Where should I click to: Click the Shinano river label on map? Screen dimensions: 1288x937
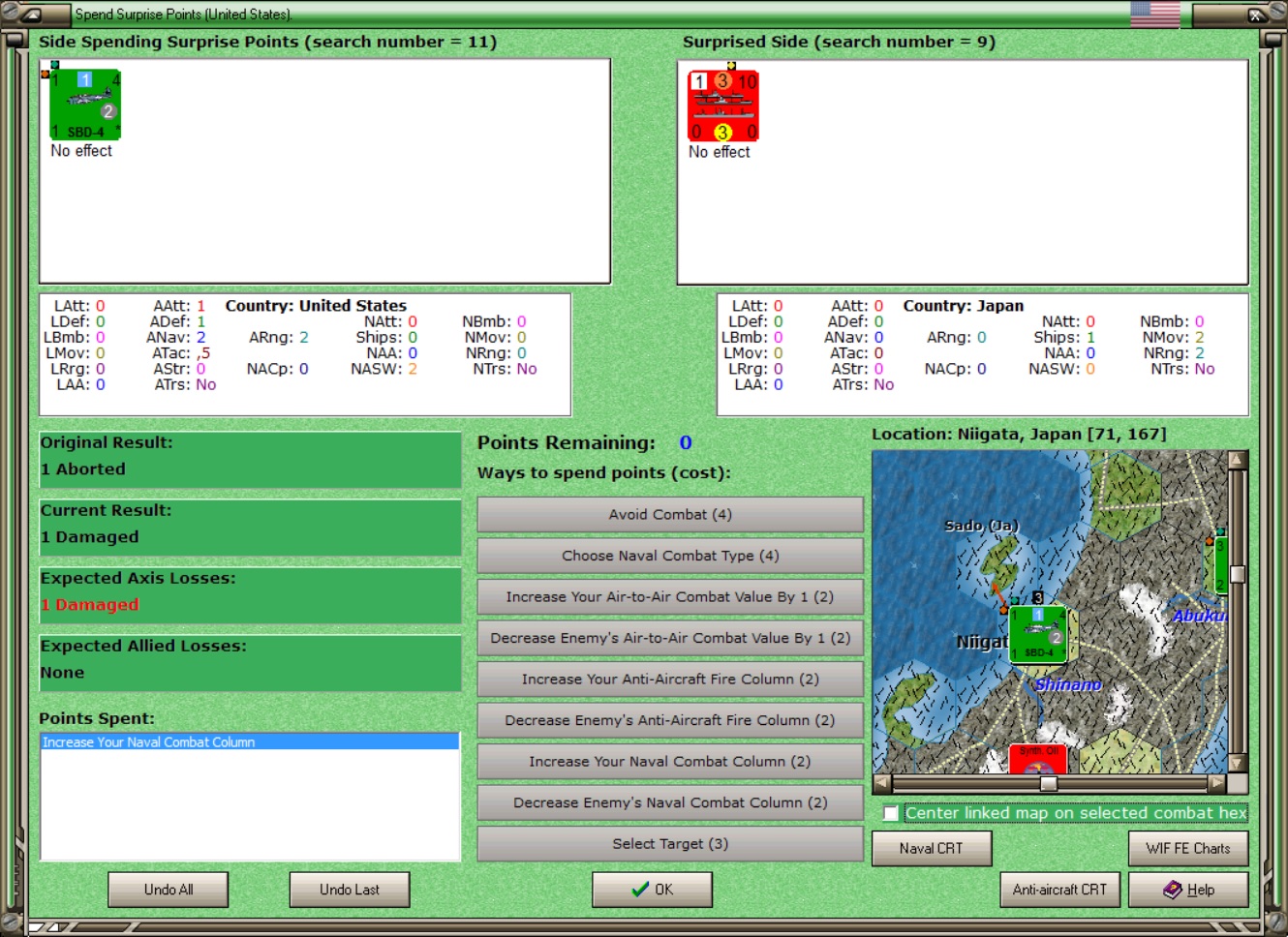click(x=1068, y=684)
